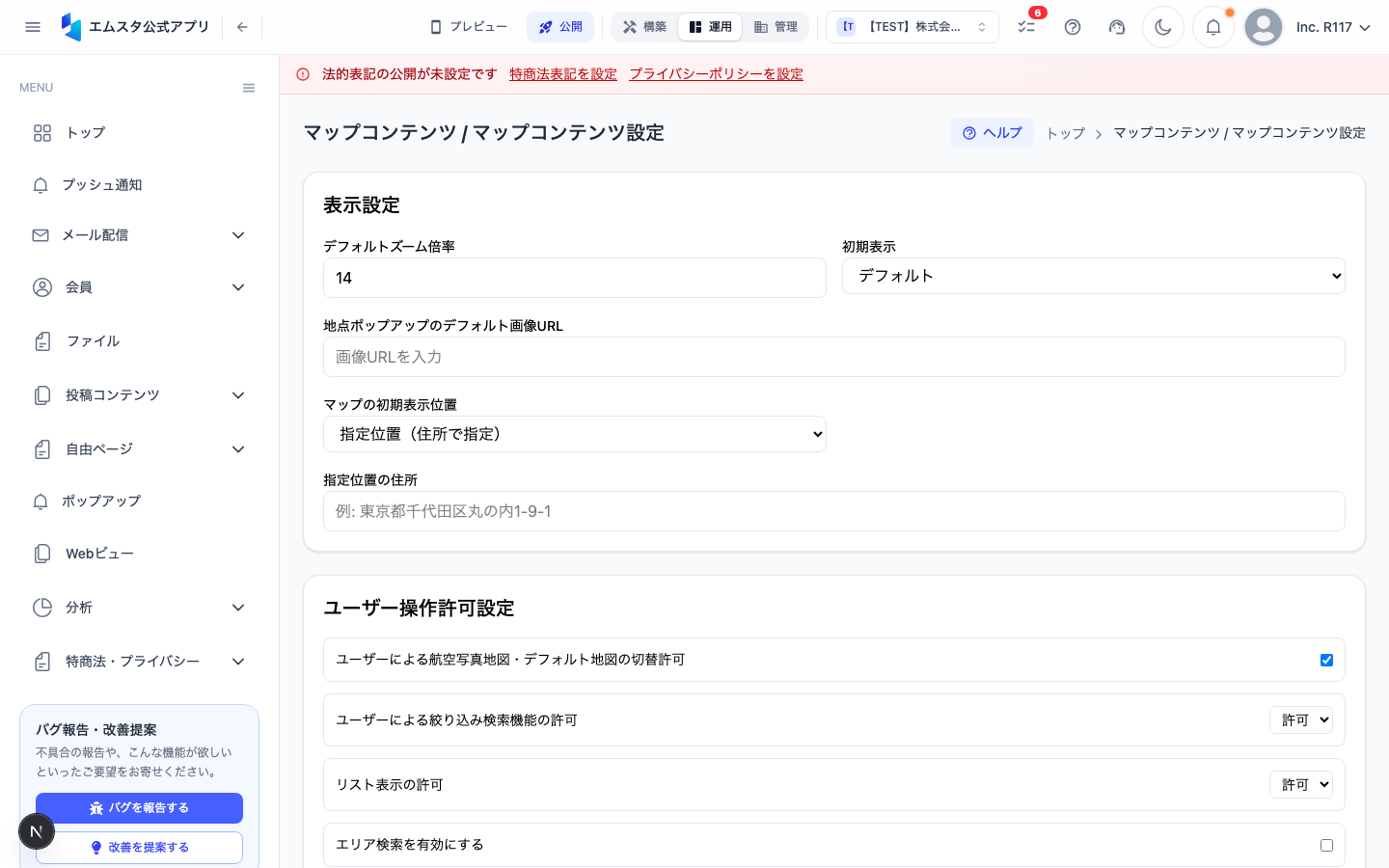Click バグを報告する button

pyautogui.click(x=139, y=808)
